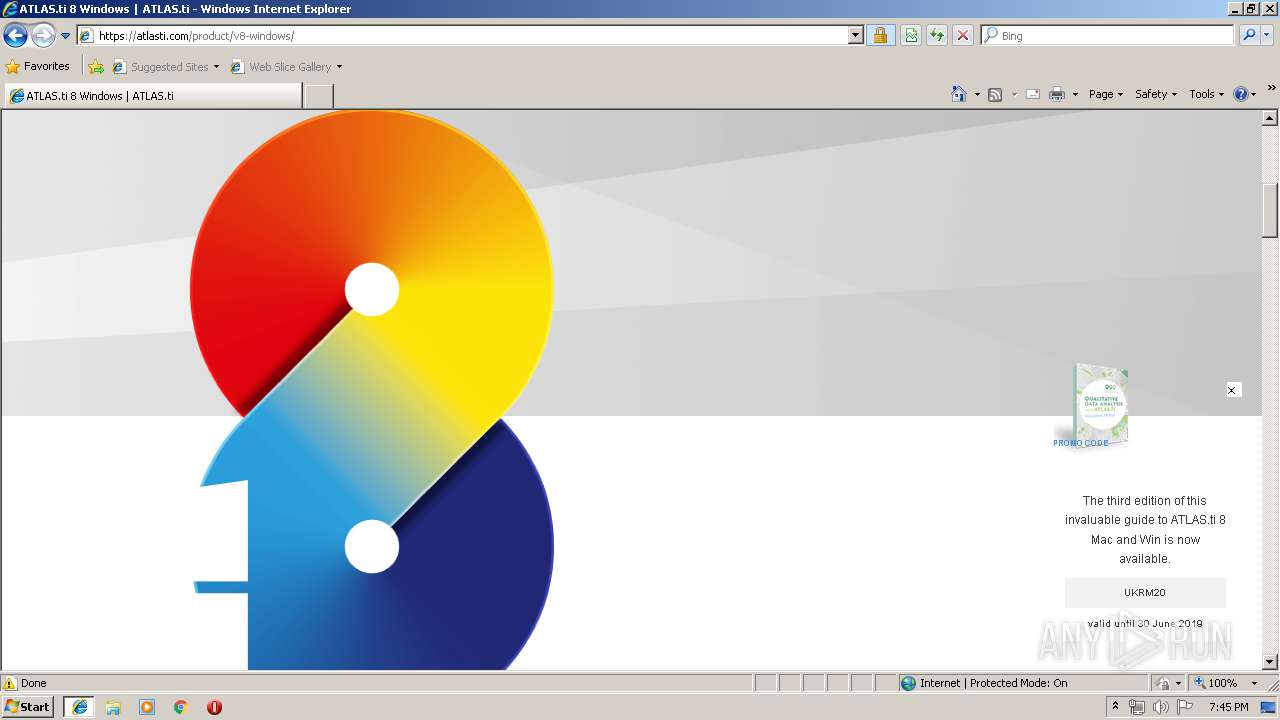Open the Page menu
The height and width of the screenshot is (720, 1280).
[x=1106, y=94]
